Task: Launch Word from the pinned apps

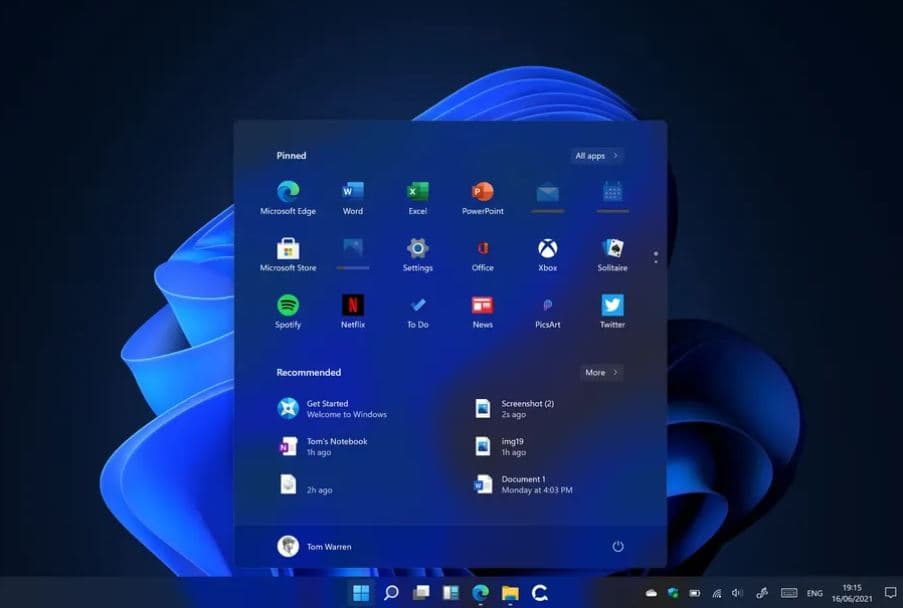Action: (x=352, y=197)
